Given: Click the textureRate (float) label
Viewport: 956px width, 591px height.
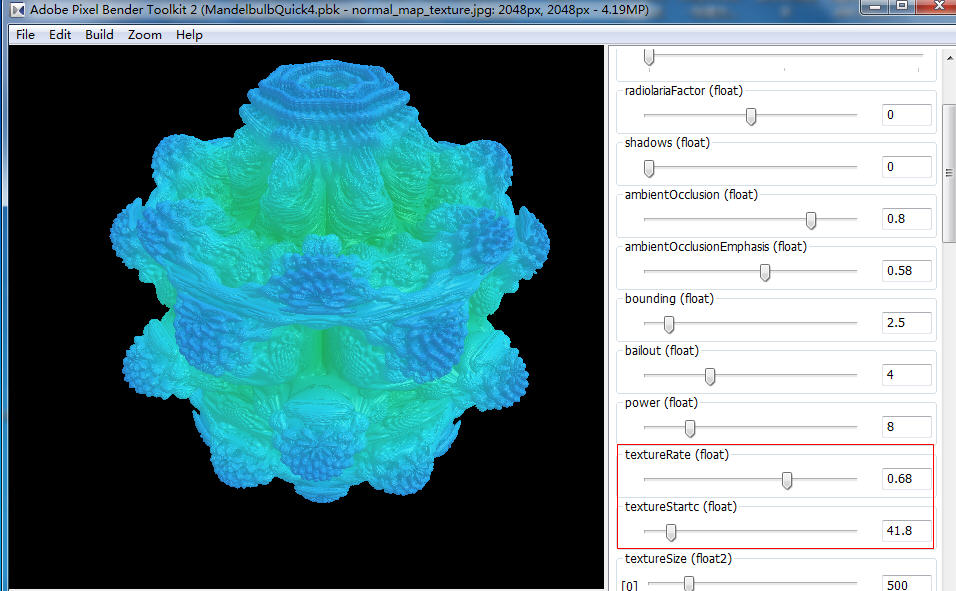Looking at the screenshot, I should click(677, 455).
